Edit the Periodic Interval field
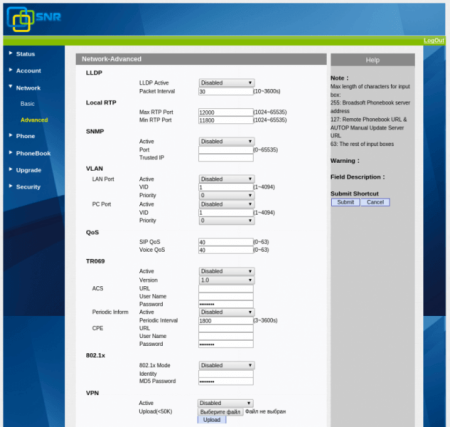 click(x=226, y=321)
